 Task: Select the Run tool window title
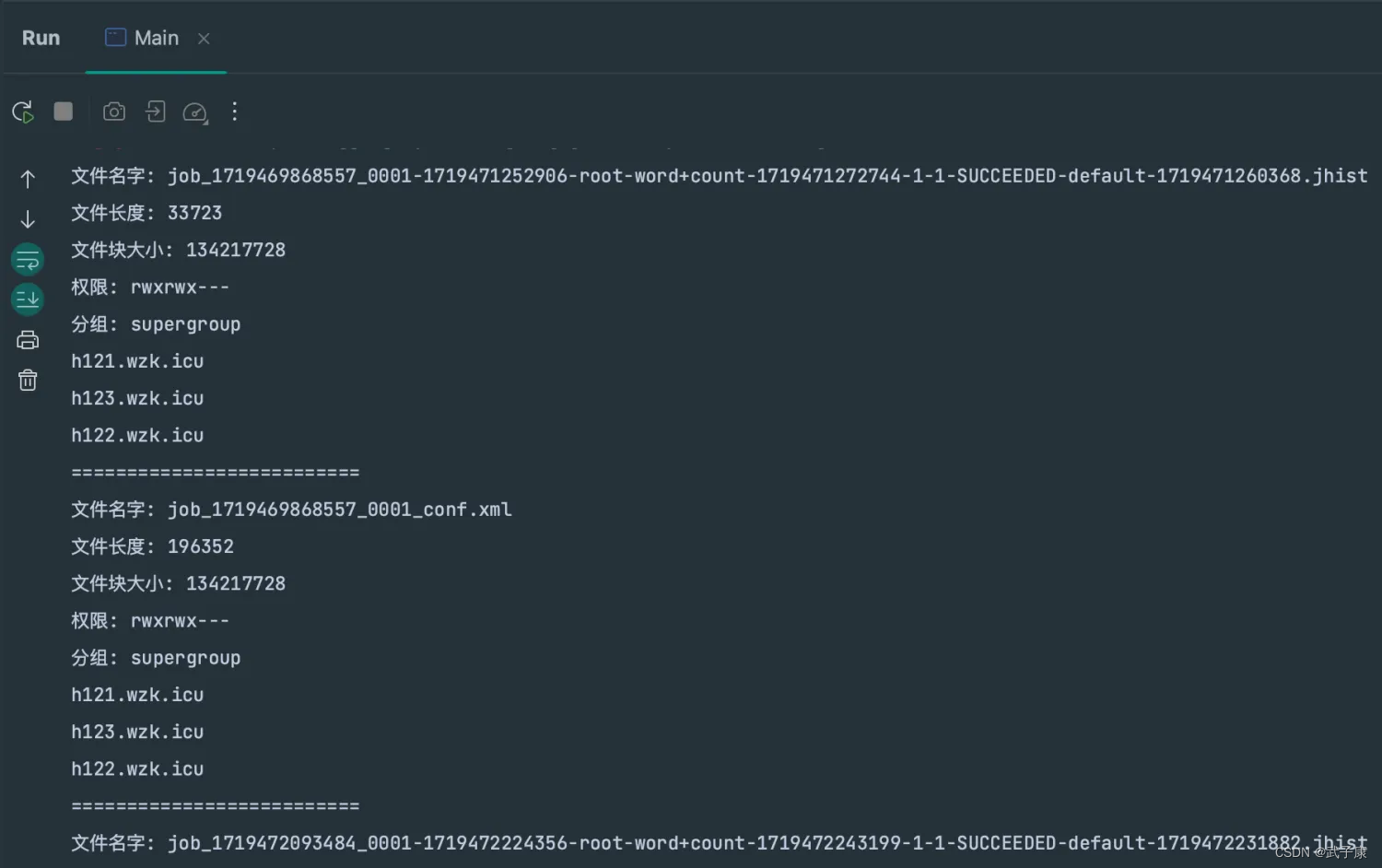41,38
